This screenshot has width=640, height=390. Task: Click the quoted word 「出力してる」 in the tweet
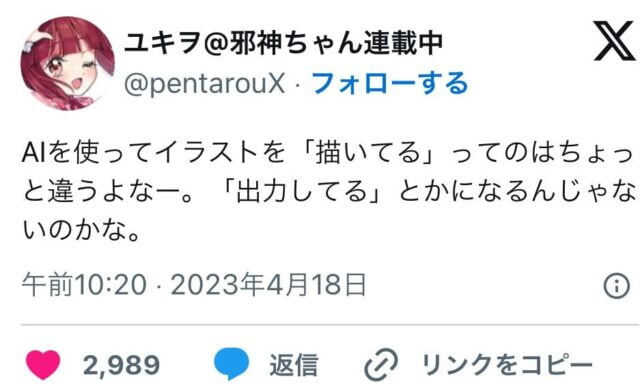[x=304, y=192]
